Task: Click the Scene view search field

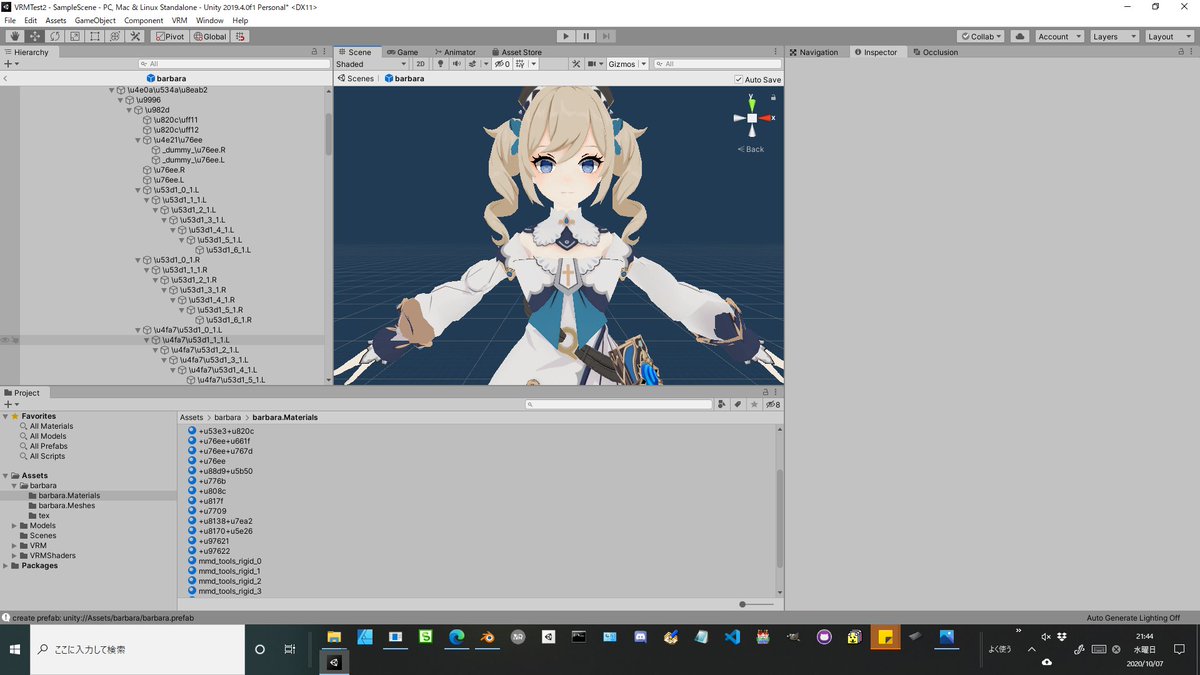Action: tap(717, 64)
